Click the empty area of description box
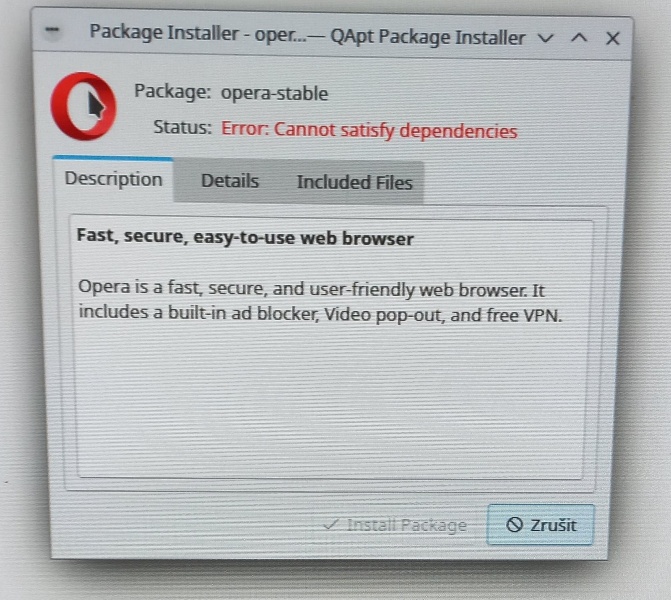The width and height of the screenshot is (671, 600). tap(330, 402)
